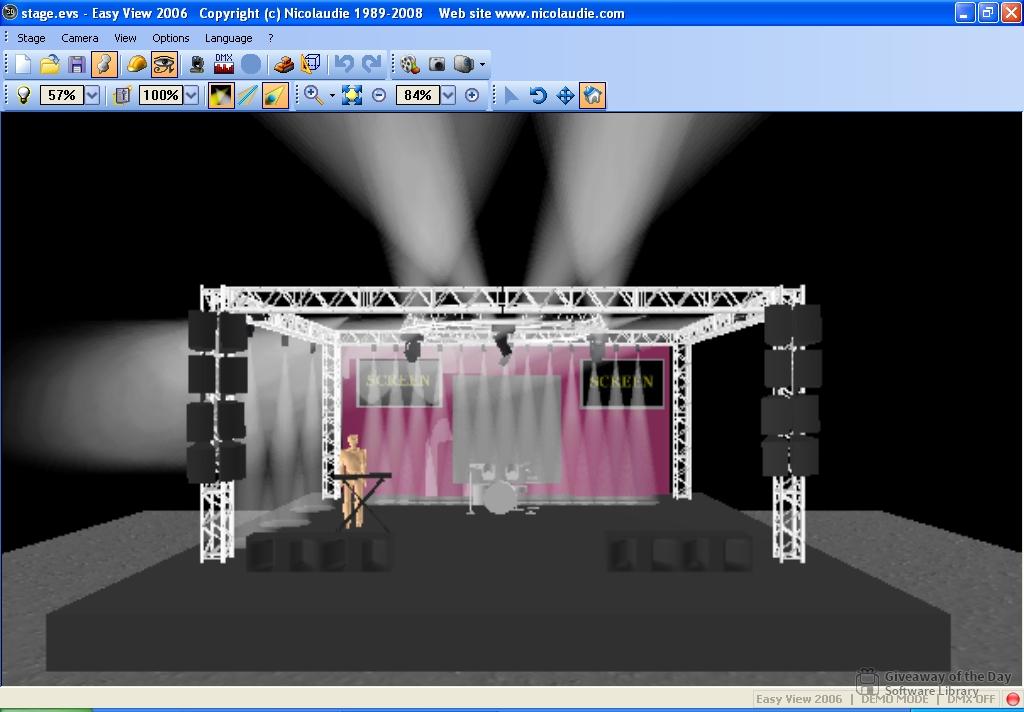The image size is (1024, 712).
Task: Open the zoom tool dropdown arrow
Action: (x=332, y=95)
